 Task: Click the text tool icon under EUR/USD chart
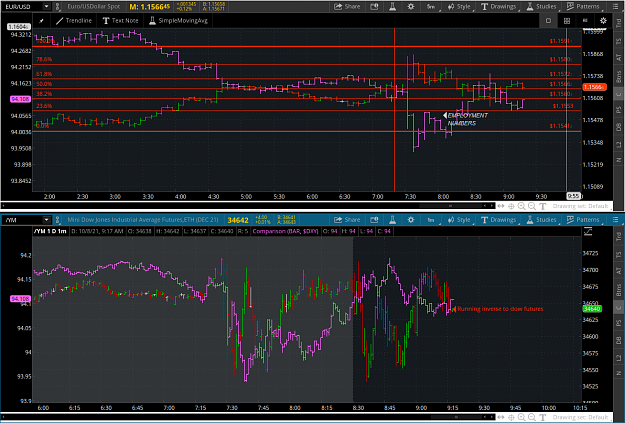tap(542, 206)
